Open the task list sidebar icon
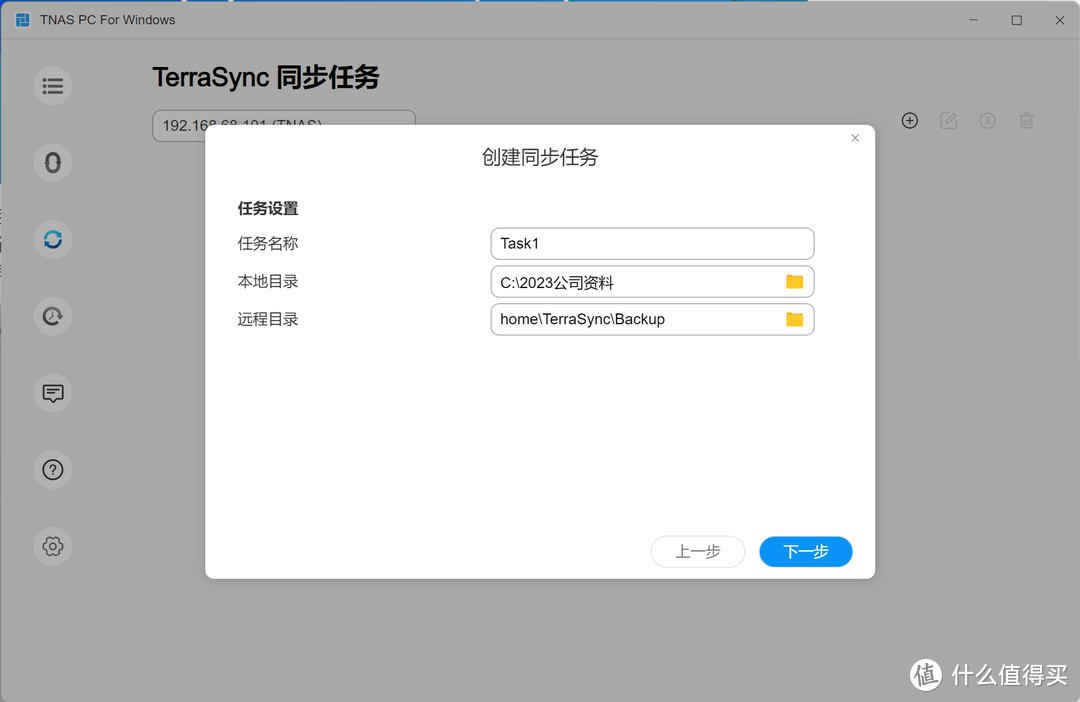This screenshot has height=702, width=1080. [53, 86]
